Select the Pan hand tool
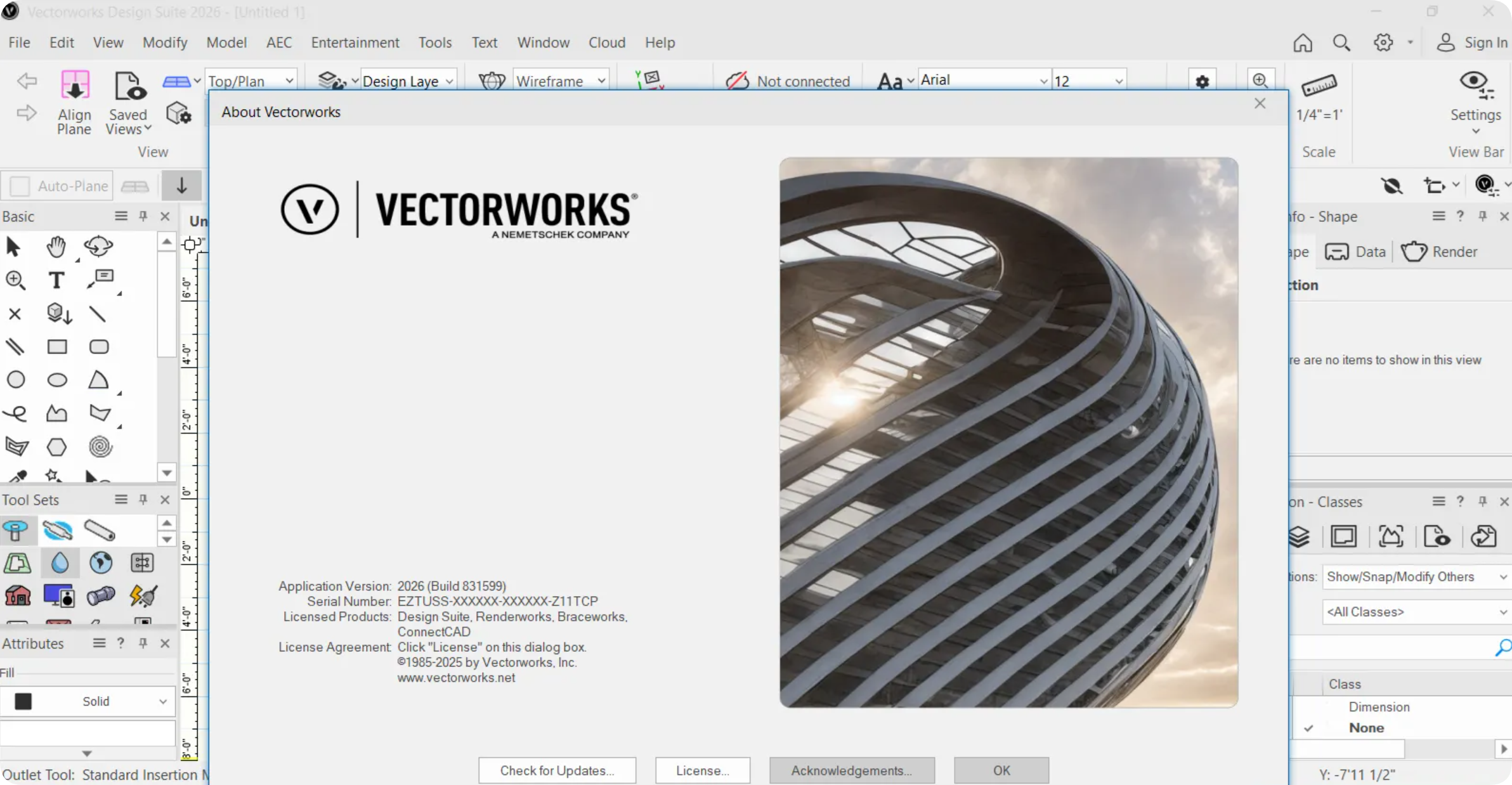The image size is (1512, 785). coord(56,247)
